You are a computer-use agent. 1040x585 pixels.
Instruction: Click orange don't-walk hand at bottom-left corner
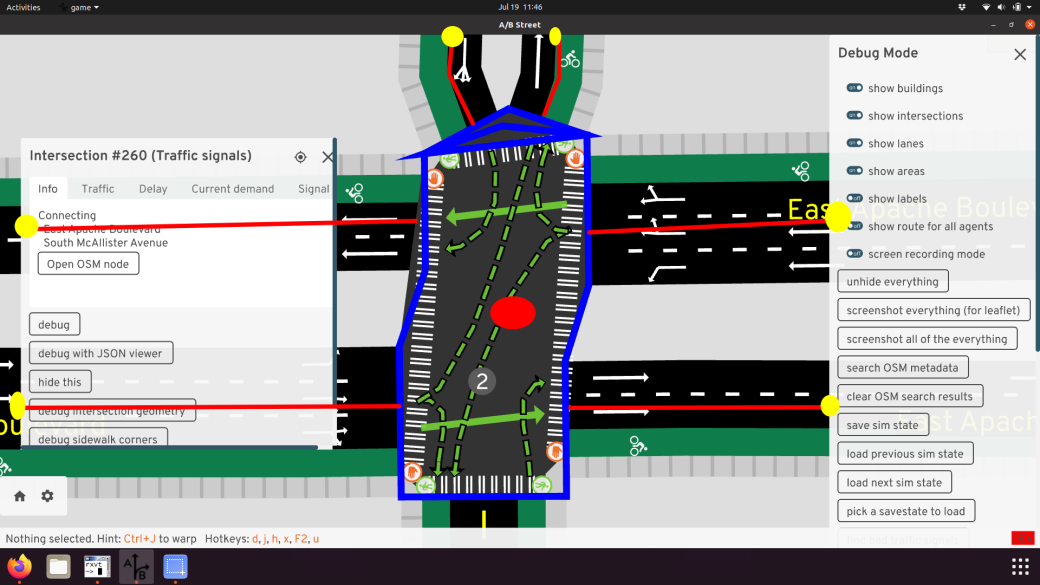(413, 472)
